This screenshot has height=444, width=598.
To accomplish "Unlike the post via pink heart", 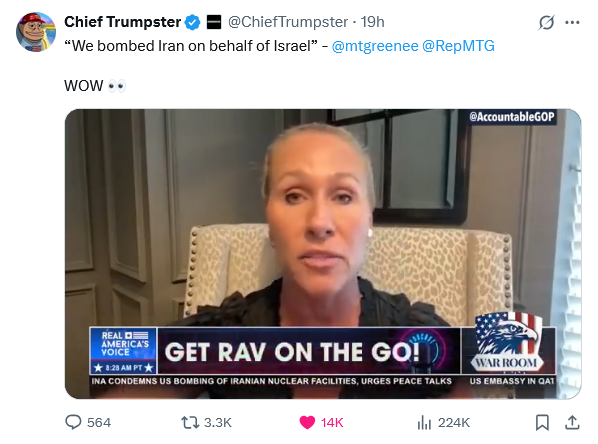I will click(307, 422).
